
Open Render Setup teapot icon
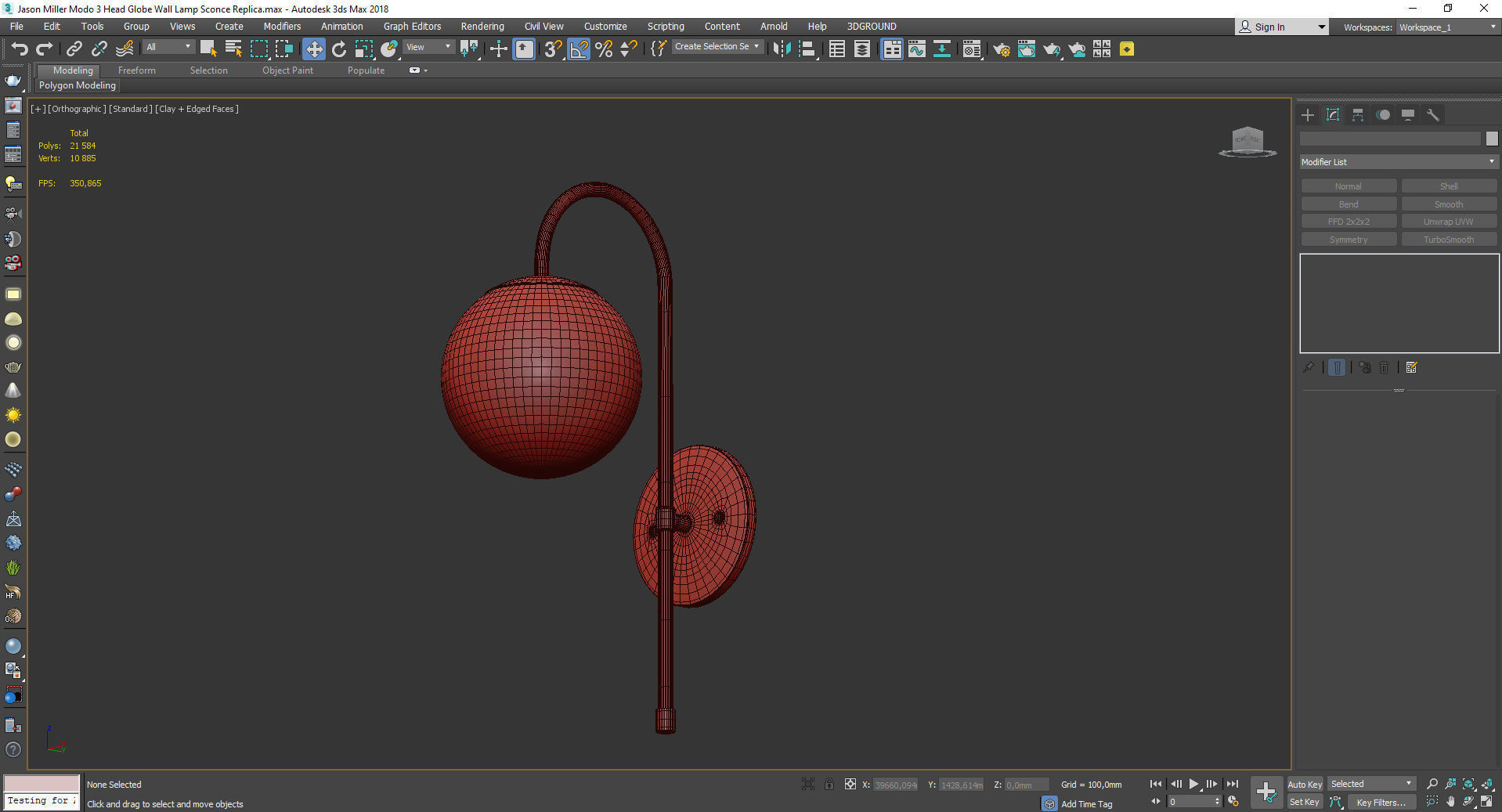(x=1002, y=49)
